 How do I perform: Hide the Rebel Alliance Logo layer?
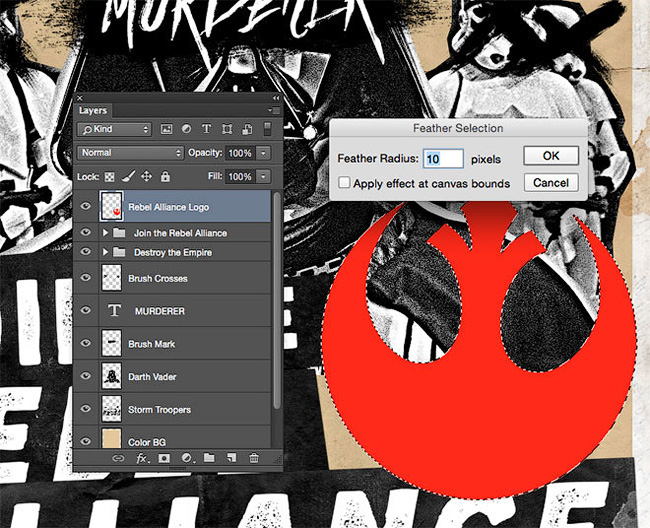[86, 206]
